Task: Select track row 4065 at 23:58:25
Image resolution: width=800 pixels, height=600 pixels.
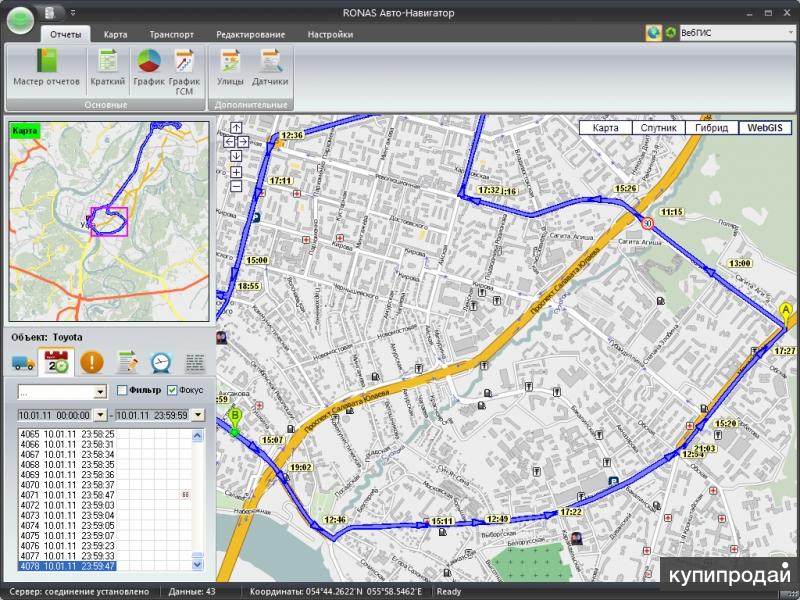Action: click(67, 434)
